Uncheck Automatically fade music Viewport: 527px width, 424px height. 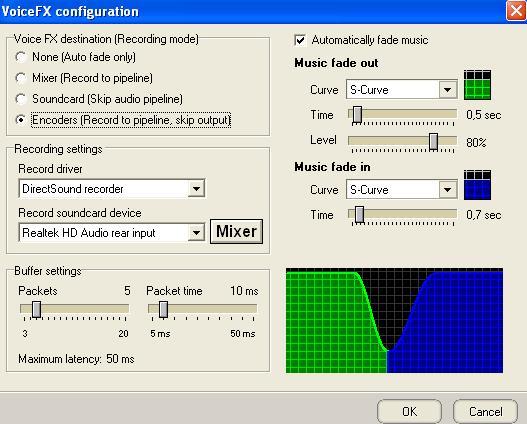[300, 40]
